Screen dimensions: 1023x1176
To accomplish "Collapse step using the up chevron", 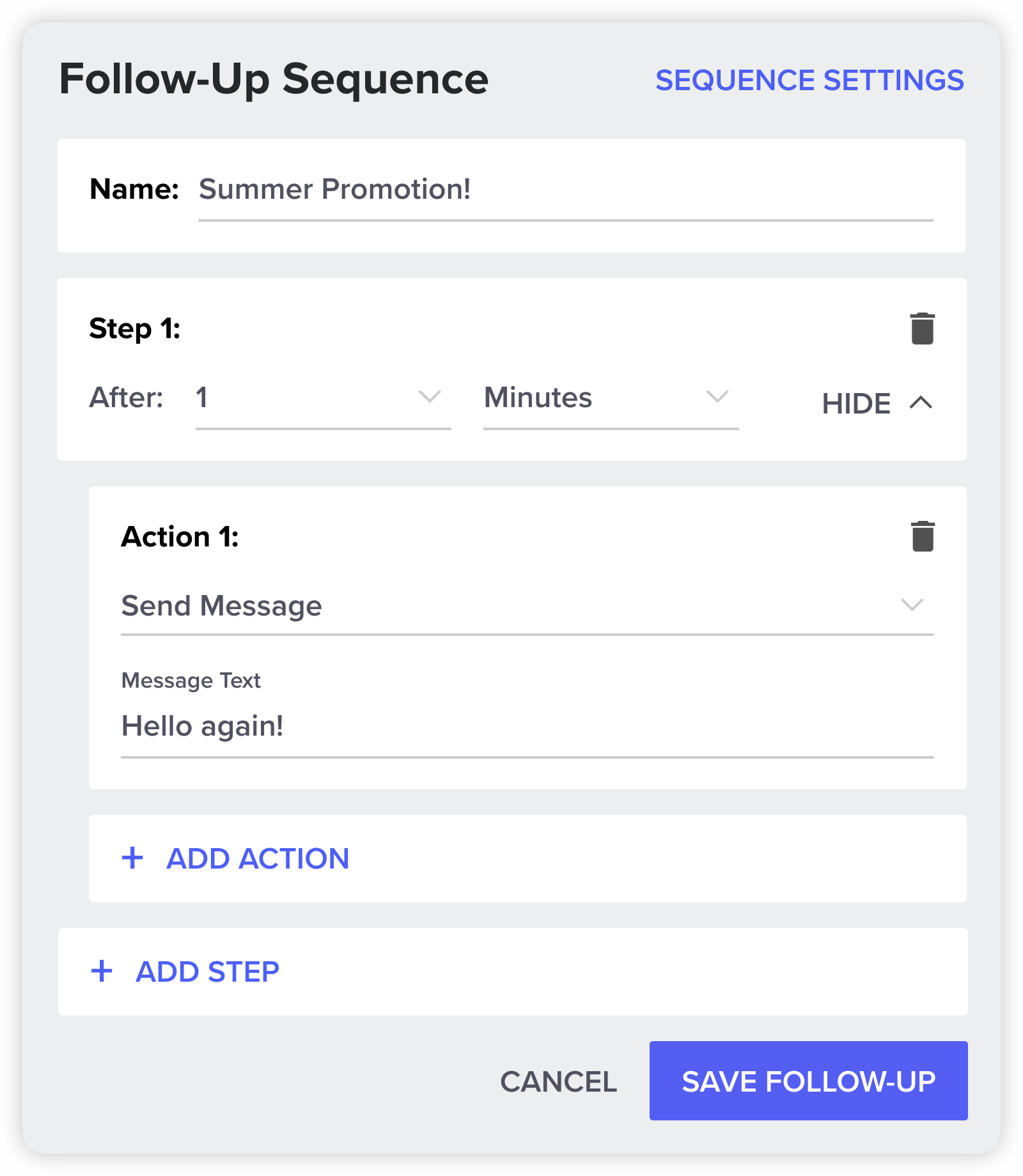I will 921,403.
